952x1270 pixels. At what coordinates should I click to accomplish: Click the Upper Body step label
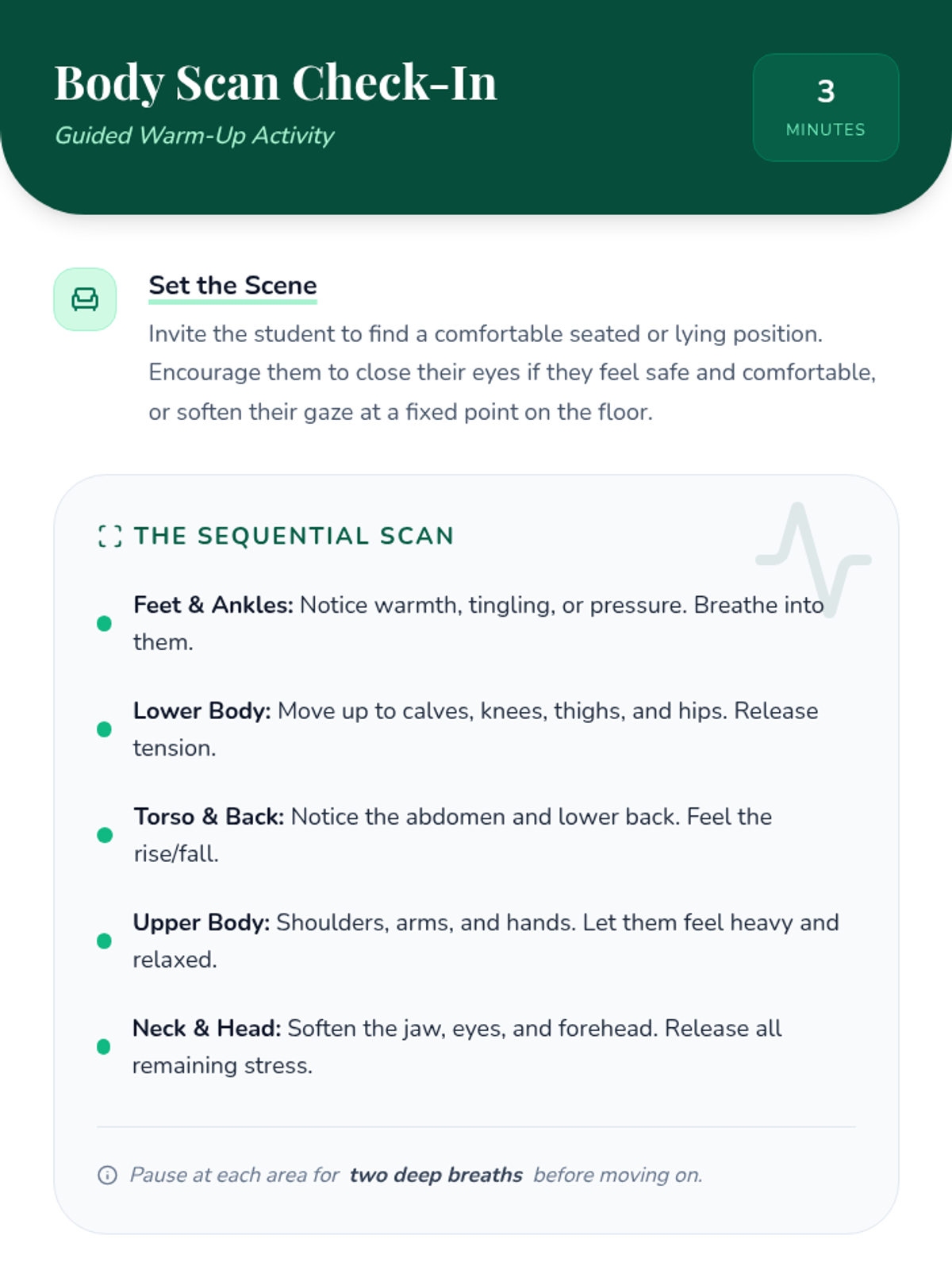pyautogui.click(x=202, y=922)
